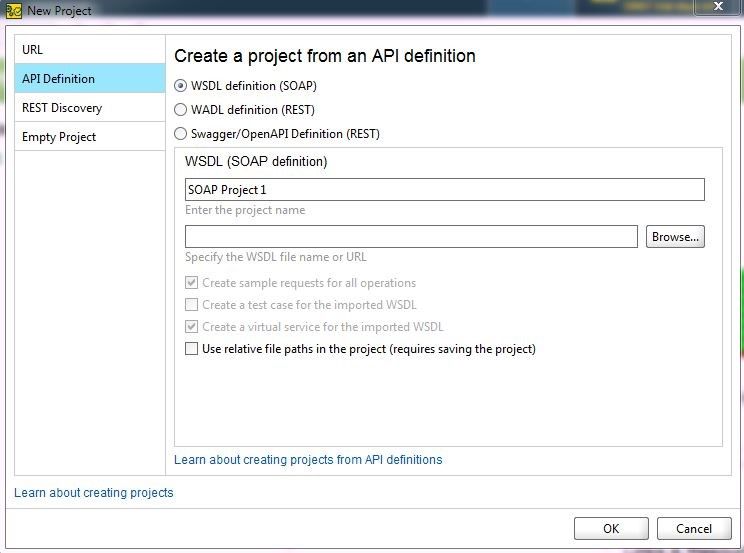Follow the Learn about creating projects link
The image size is (744, 553).
pyautogui.click(x=93, y=493)
